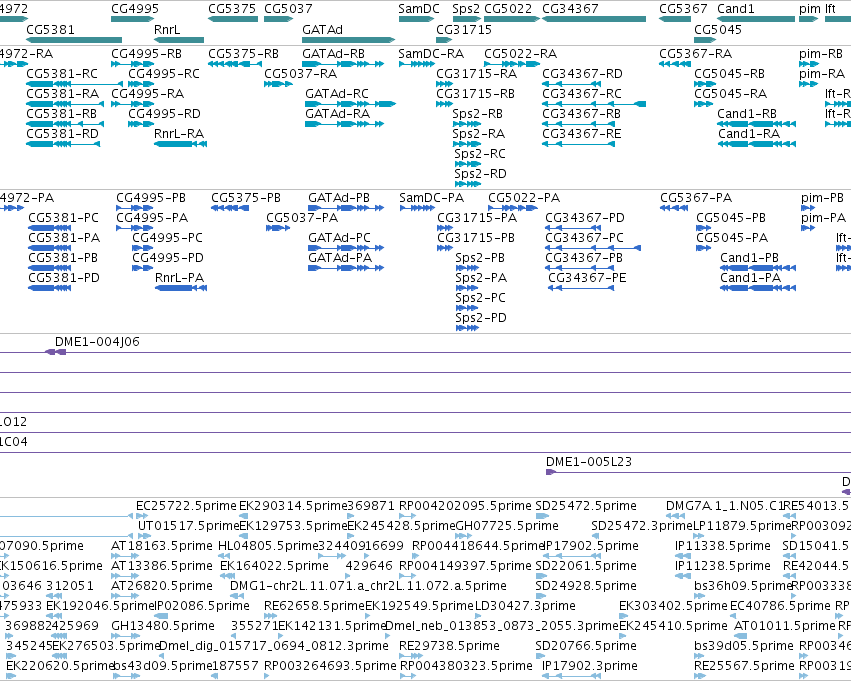Click the CG5375 gene label
The height and width of the screenshot is (681, 851).
coord(232,9)
